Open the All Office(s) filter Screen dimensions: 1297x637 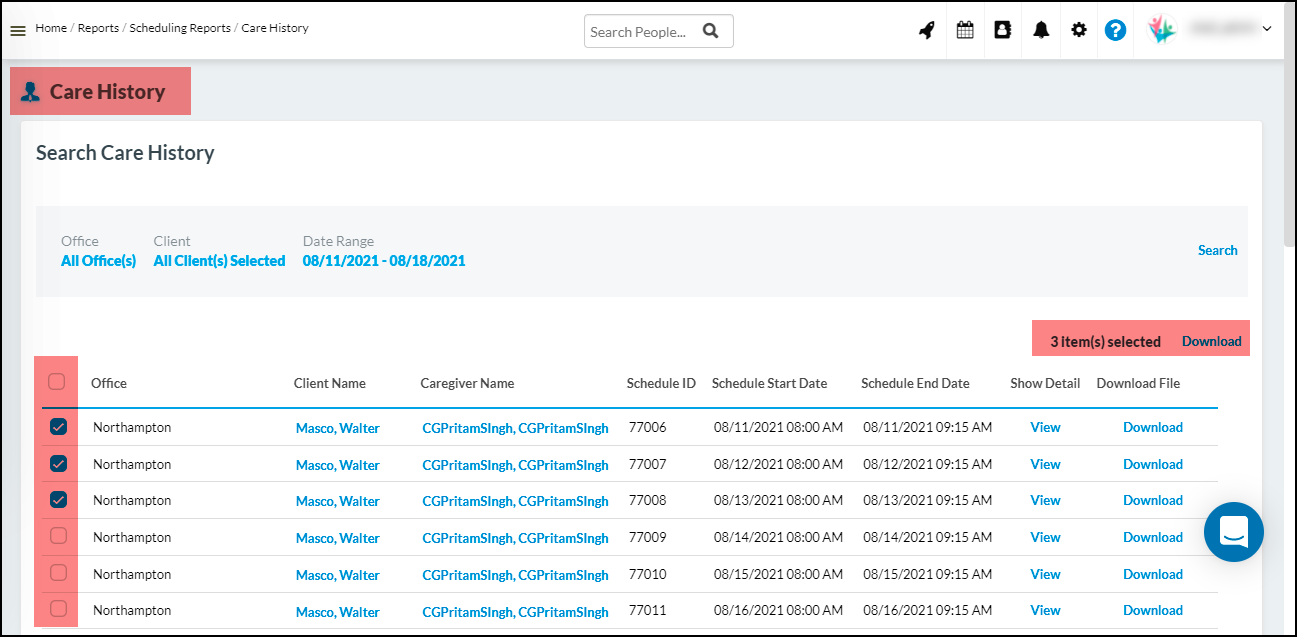[98, 261]
